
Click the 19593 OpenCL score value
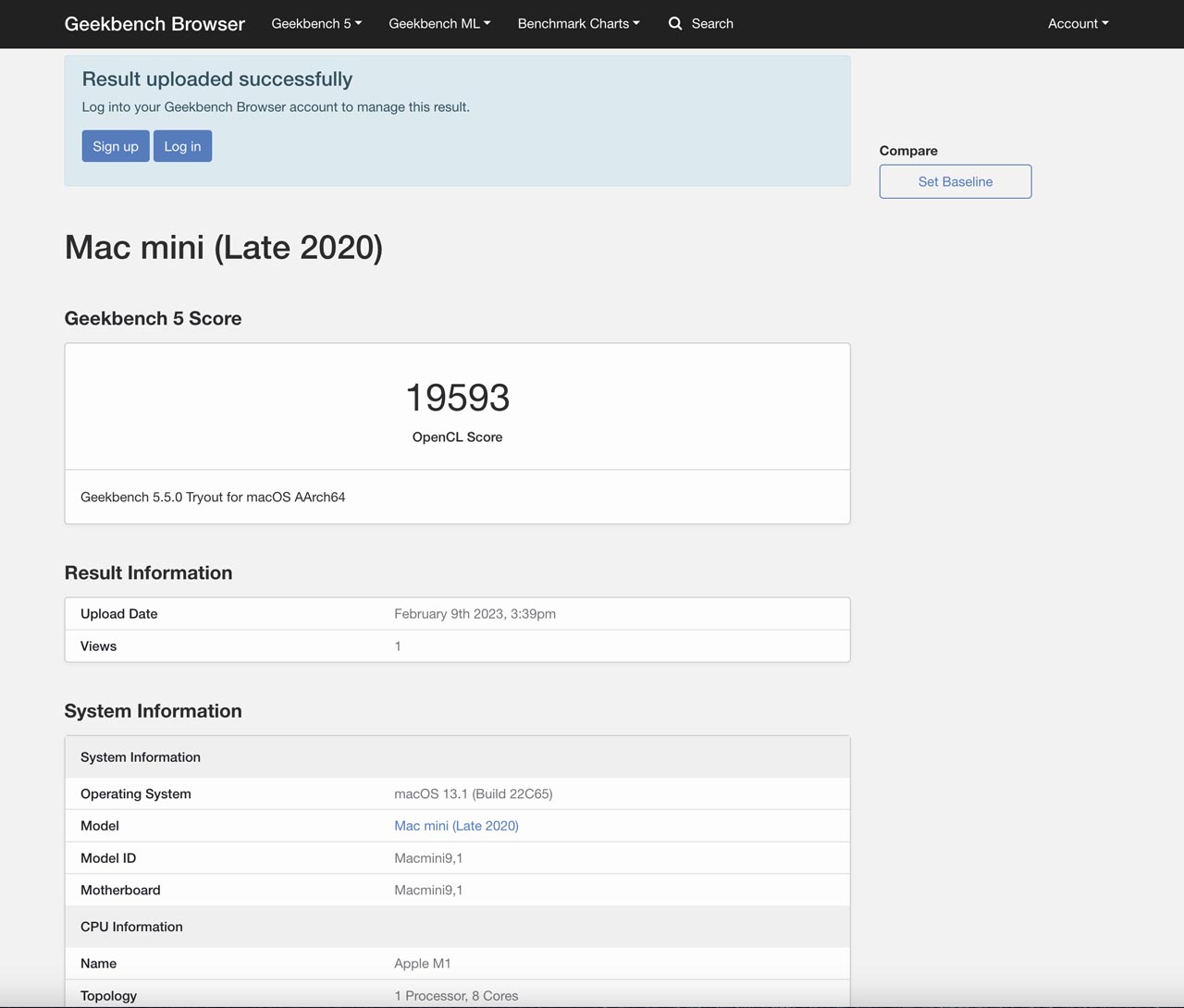(x=458, y=398)
